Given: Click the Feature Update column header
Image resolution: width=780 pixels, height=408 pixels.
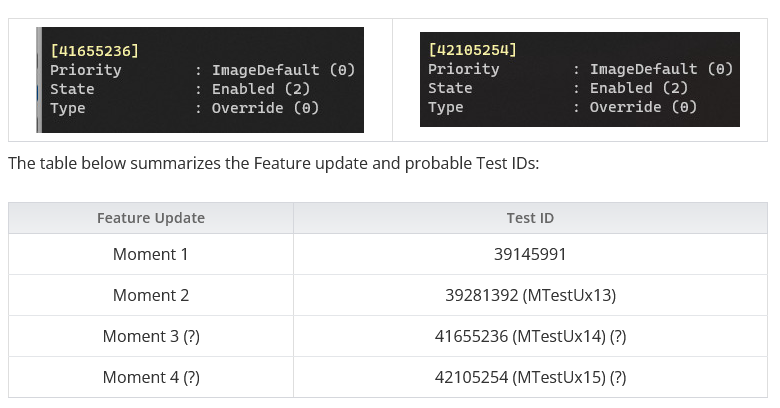Looking at the screenshot, I should [151, 218].
